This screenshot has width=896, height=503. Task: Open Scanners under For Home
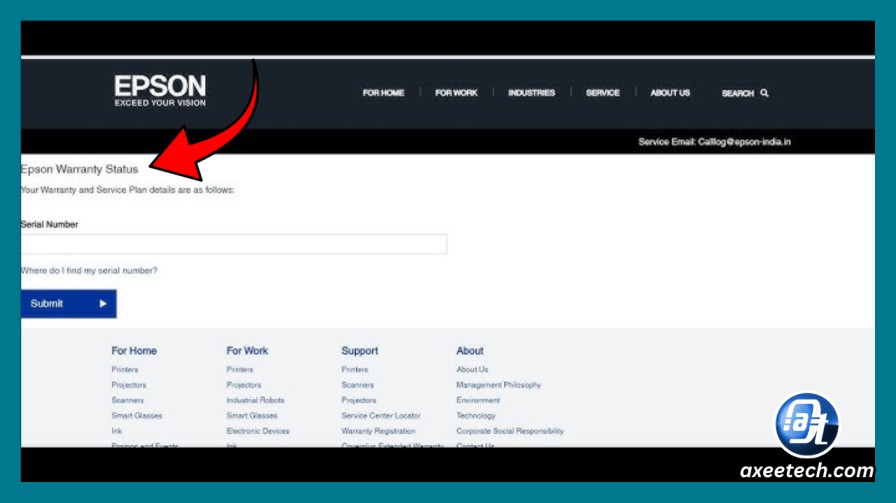127,401
